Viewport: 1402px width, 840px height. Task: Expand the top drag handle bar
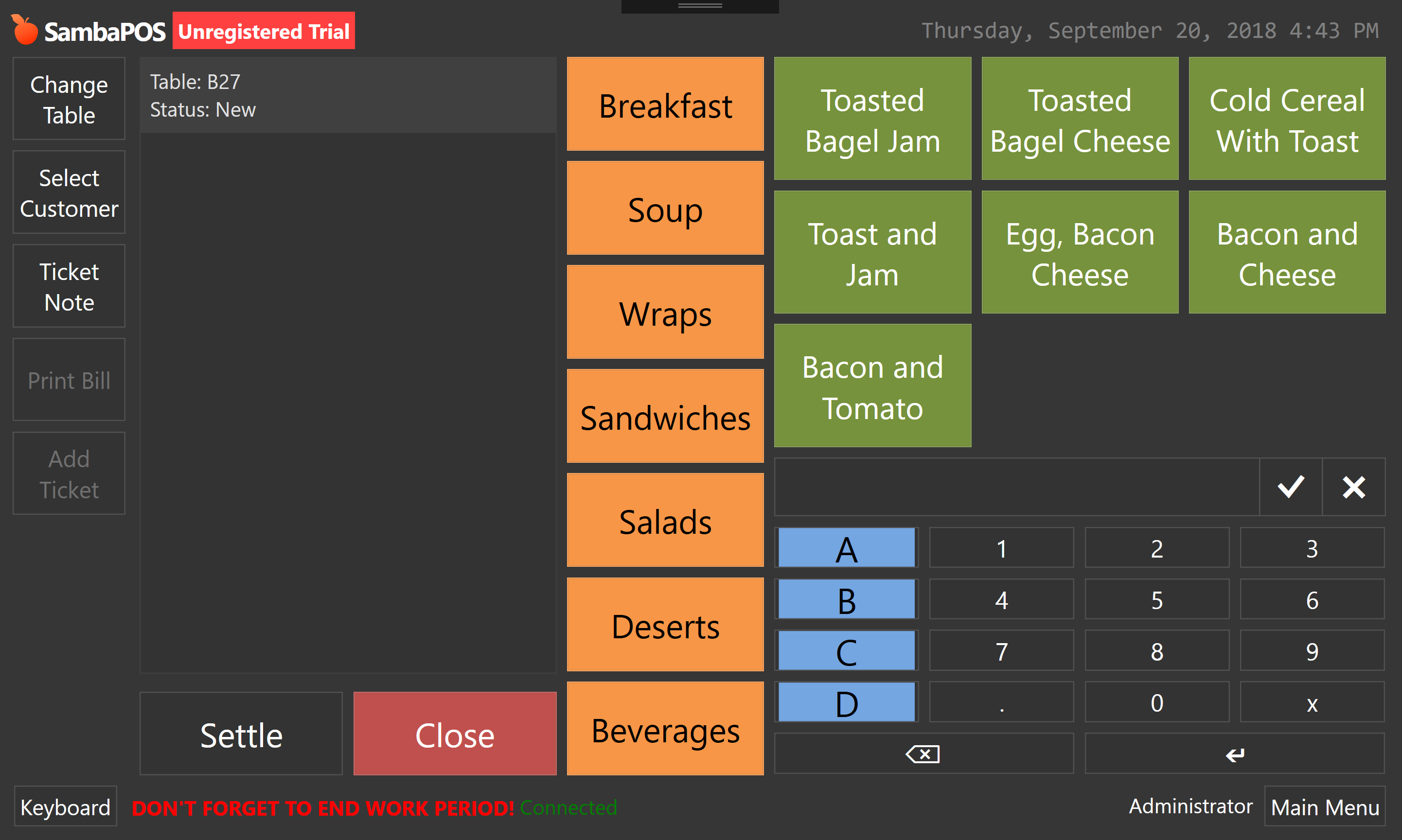point(700,6)
